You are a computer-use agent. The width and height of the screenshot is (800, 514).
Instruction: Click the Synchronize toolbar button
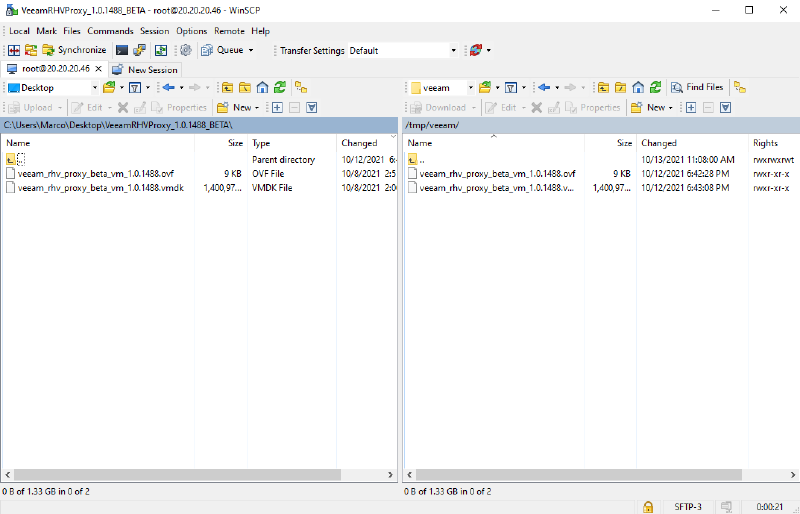pyautogui.click(x=74, y=50)
